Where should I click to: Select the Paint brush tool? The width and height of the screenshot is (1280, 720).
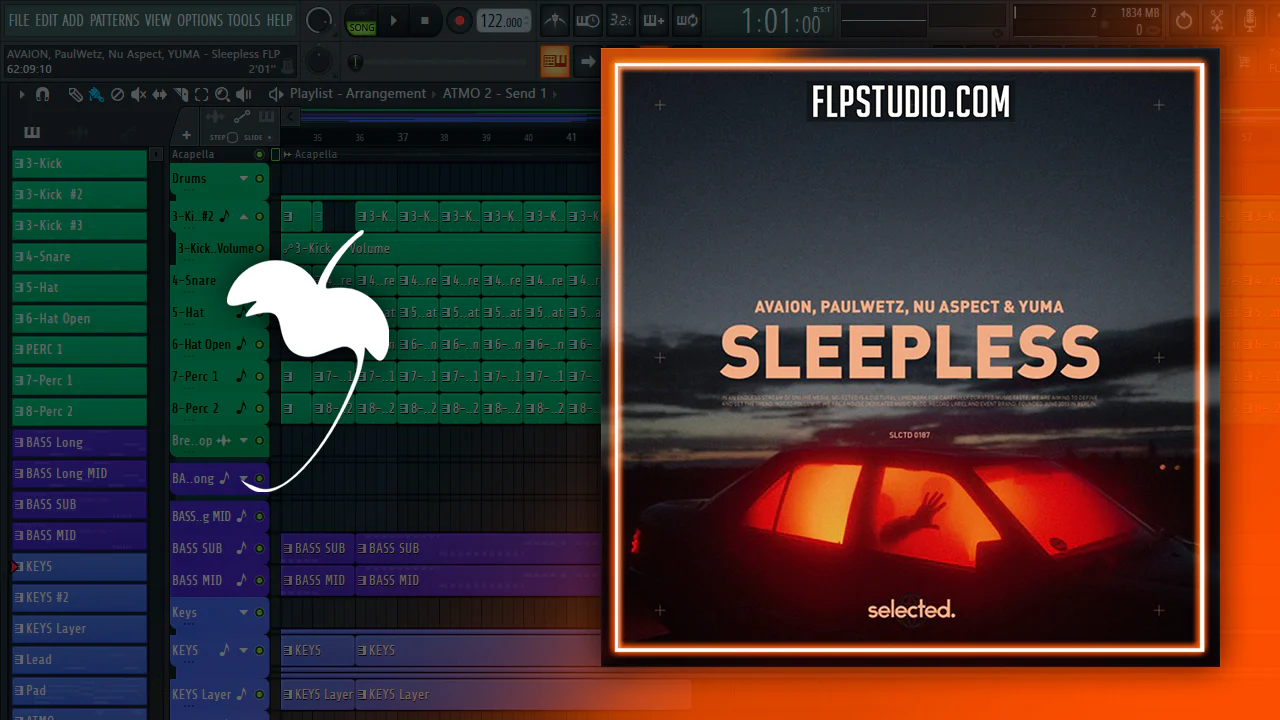pyautogui.click(x=96, y=94)
